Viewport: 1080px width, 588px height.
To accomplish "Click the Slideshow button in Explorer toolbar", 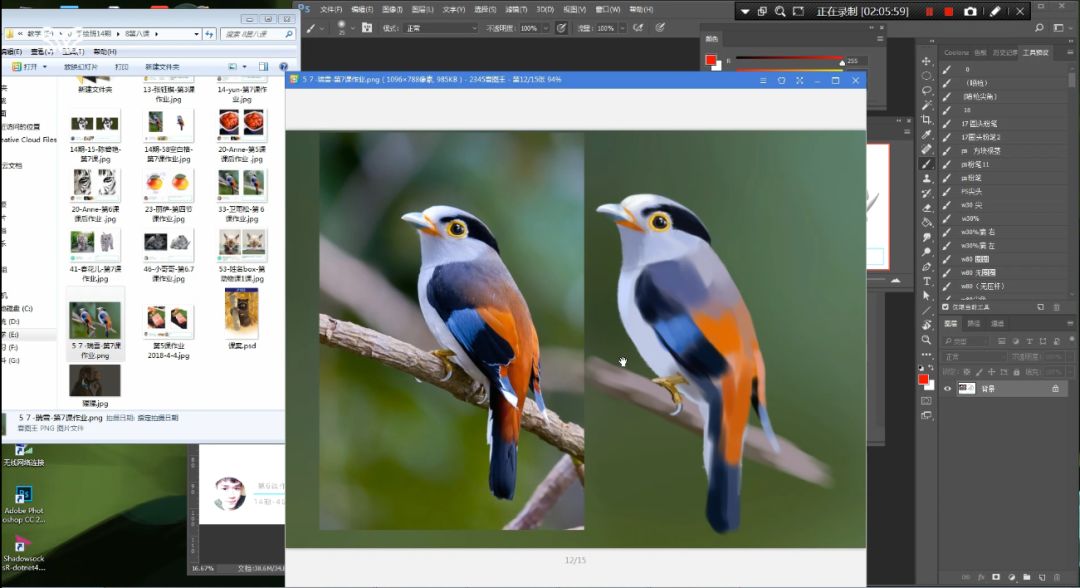I will click(81, 67).
